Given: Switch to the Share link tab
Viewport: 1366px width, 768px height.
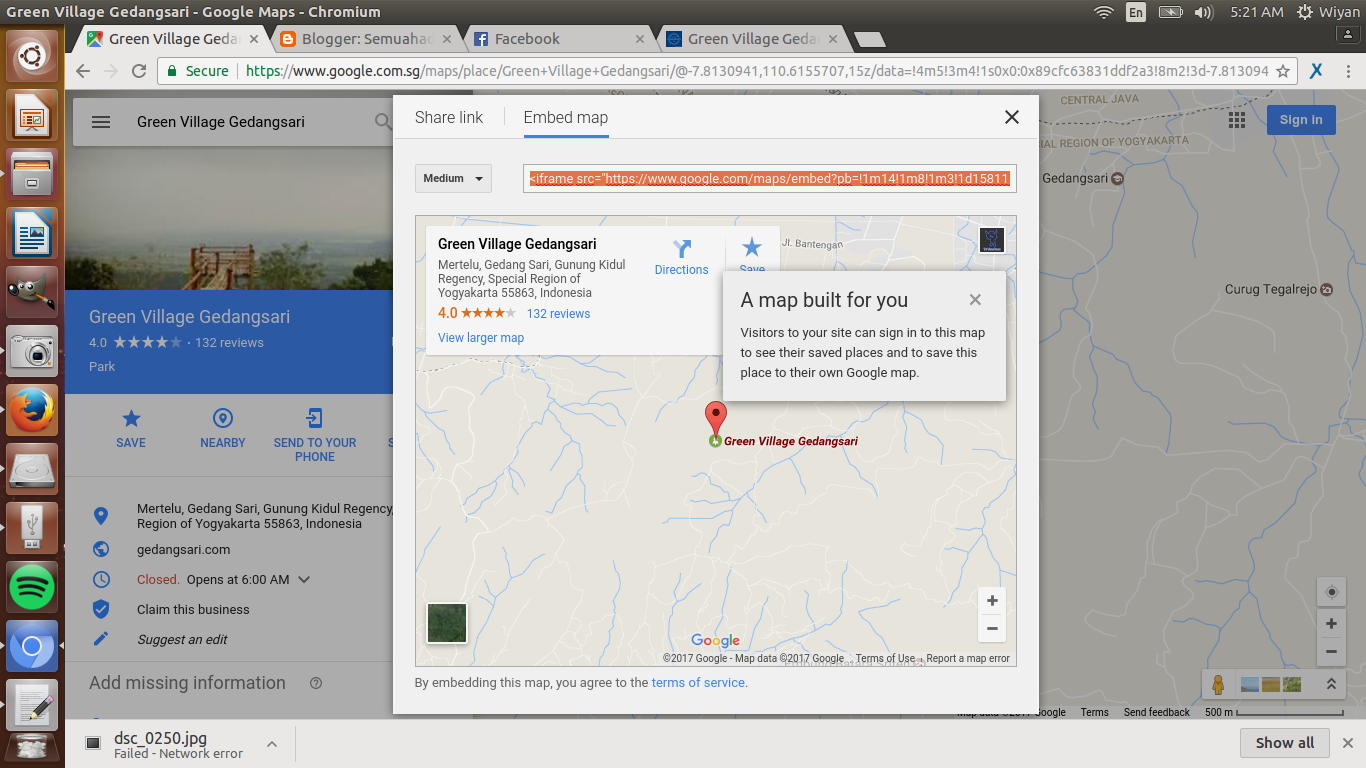Looking at the screenshot, I should 449,117.
